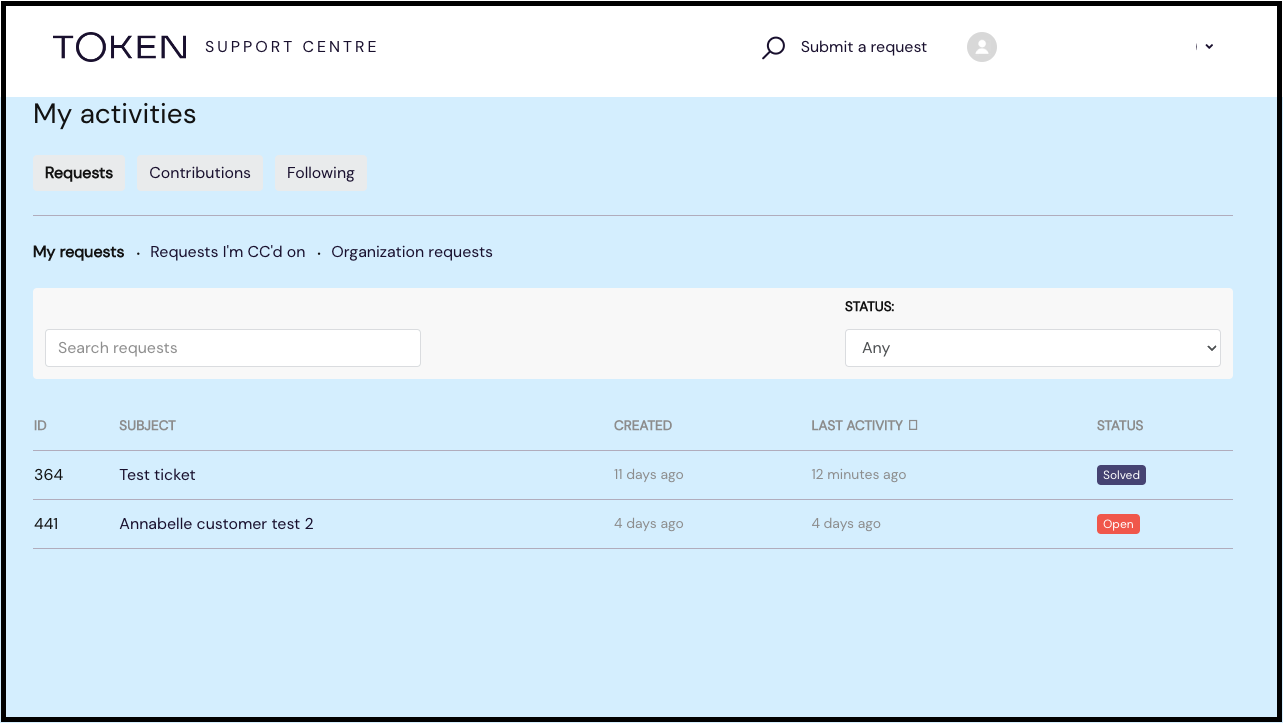Click the ID column header
Screen dimensions: 1283x723
[x=40, y=425]
